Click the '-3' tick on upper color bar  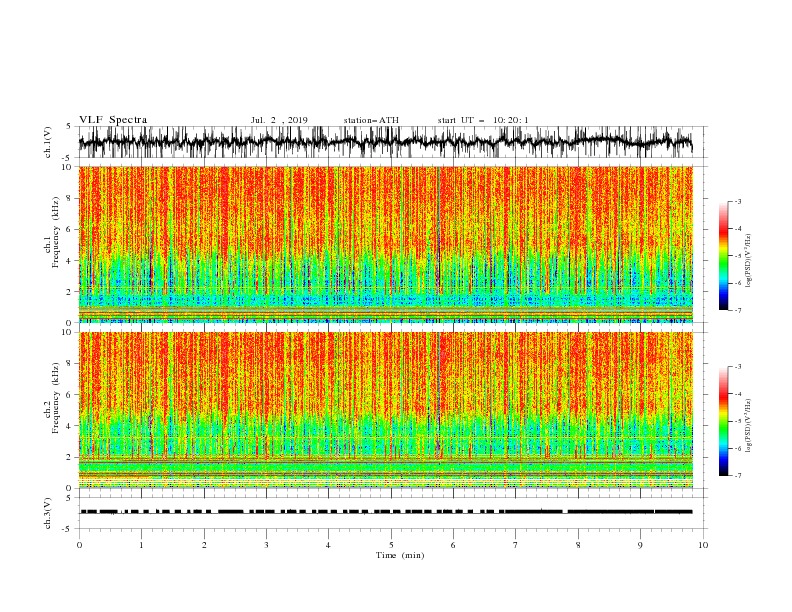click(x=737, y=201)
